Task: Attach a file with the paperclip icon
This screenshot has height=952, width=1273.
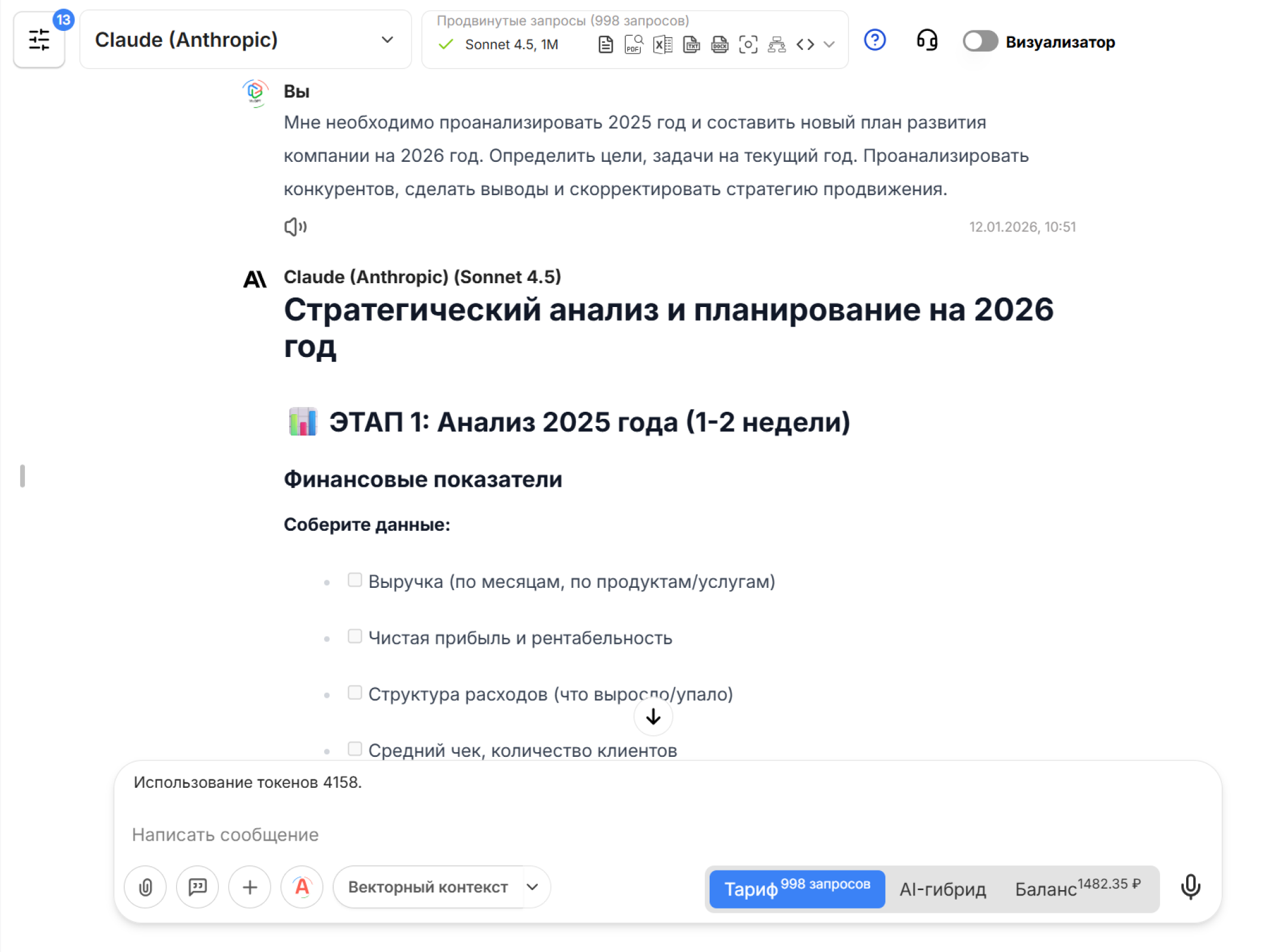Action: click(145, 887)
